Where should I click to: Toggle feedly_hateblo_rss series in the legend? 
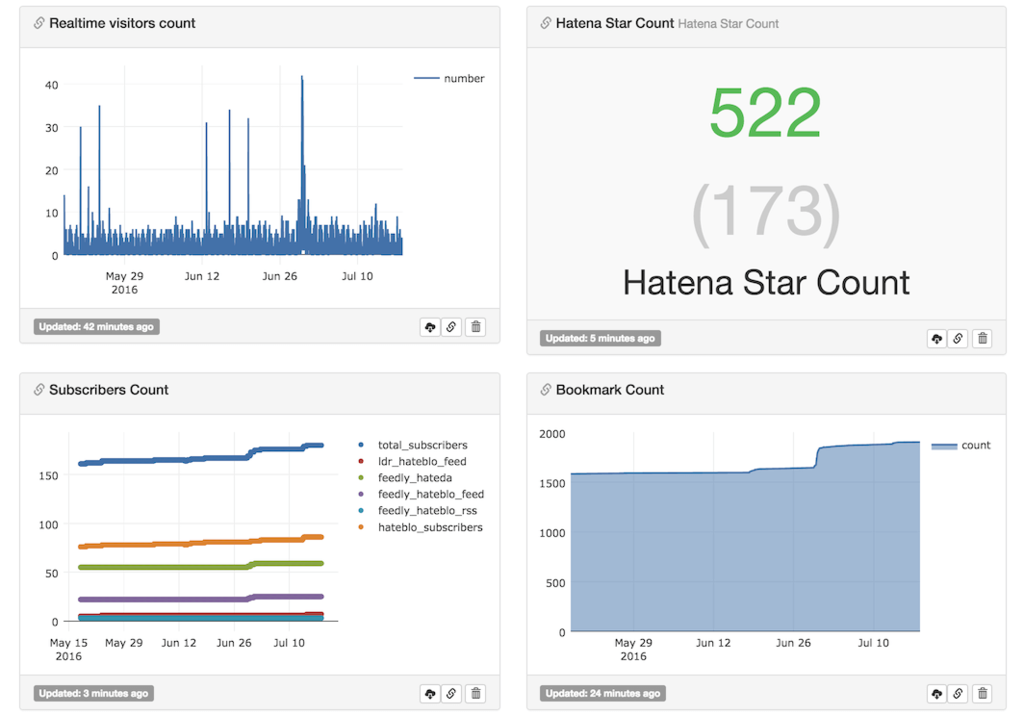(x=417, y=511)
